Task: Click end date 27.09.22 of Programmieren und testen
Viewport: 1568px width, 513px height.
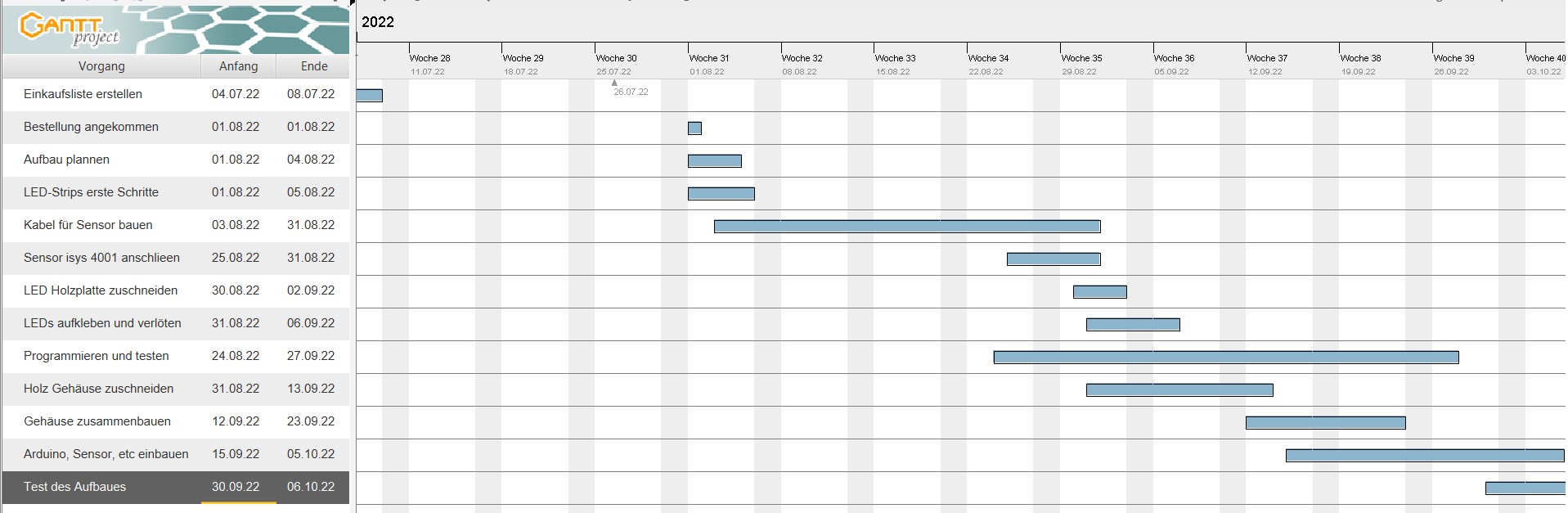Action: click(x=311, y=356)
